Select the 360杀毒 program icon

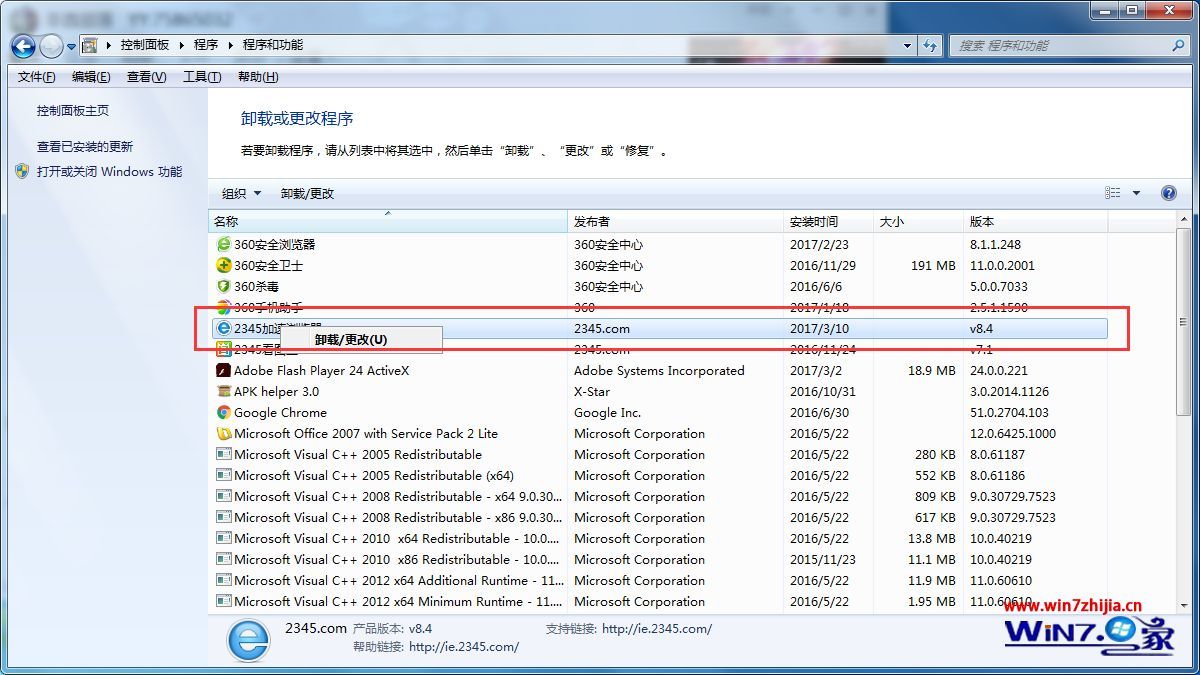click(x=224, y=286)
